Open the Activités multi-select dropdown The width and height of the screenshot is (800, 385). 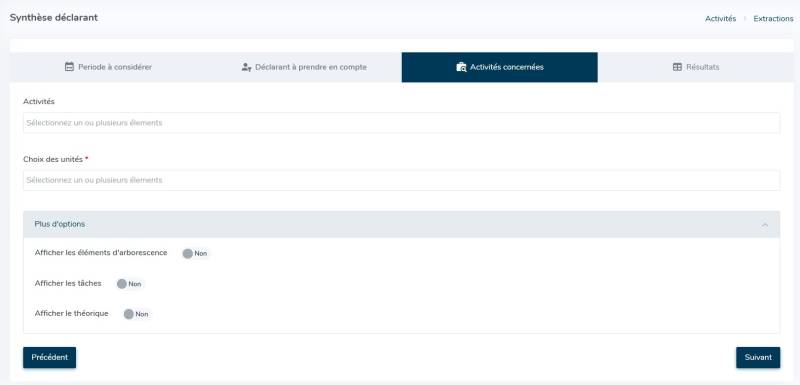click(402, 123)
